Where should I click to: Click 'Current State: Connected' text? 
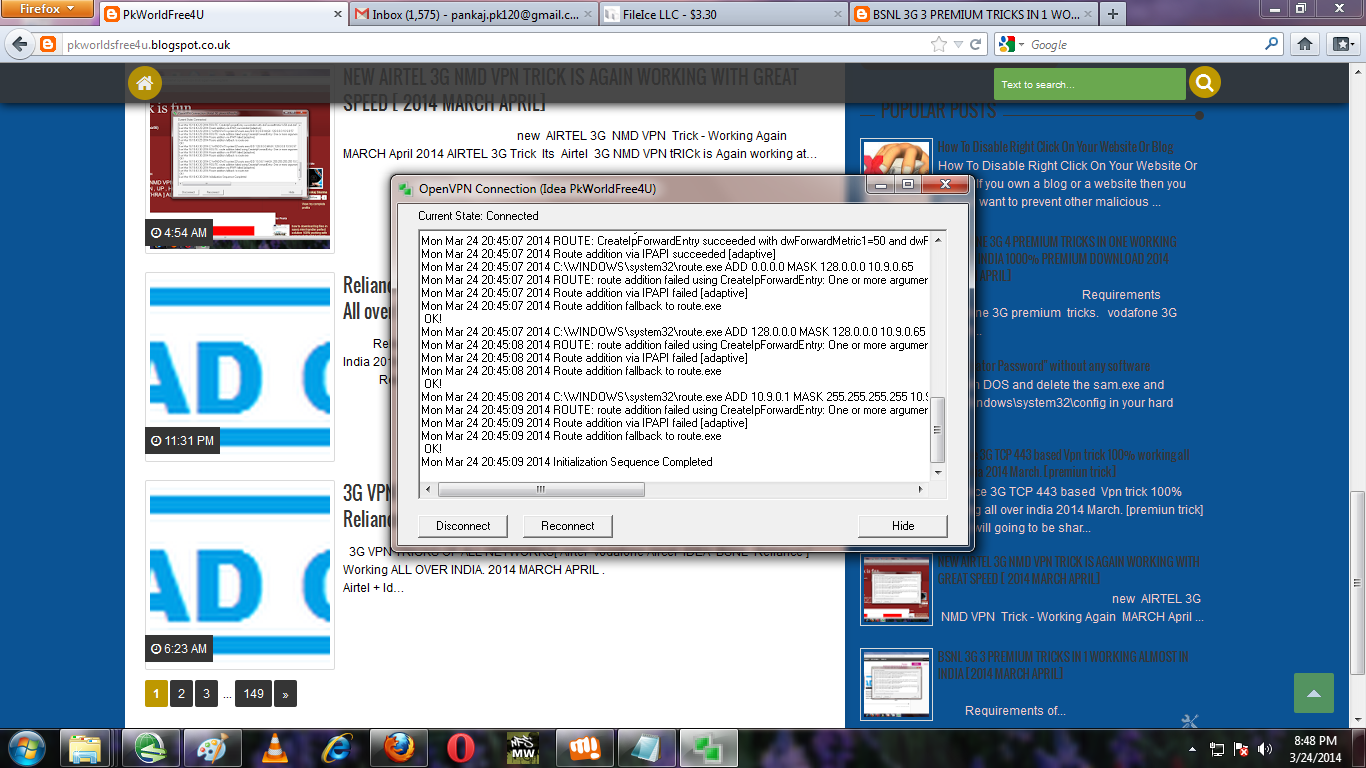(x=478, y=216)
